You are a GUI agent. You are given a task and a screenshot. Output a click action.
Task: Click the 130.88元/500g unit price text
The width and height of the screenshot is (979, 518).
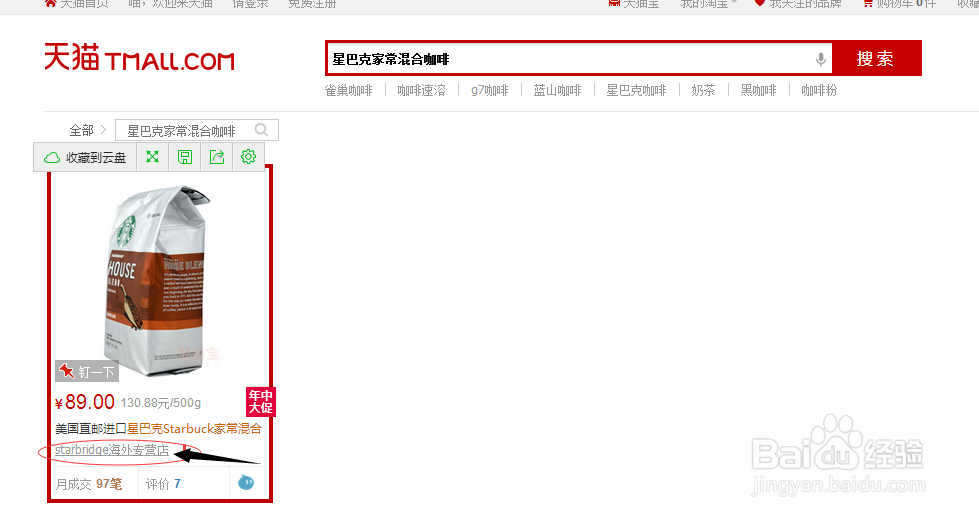[160, 403]
